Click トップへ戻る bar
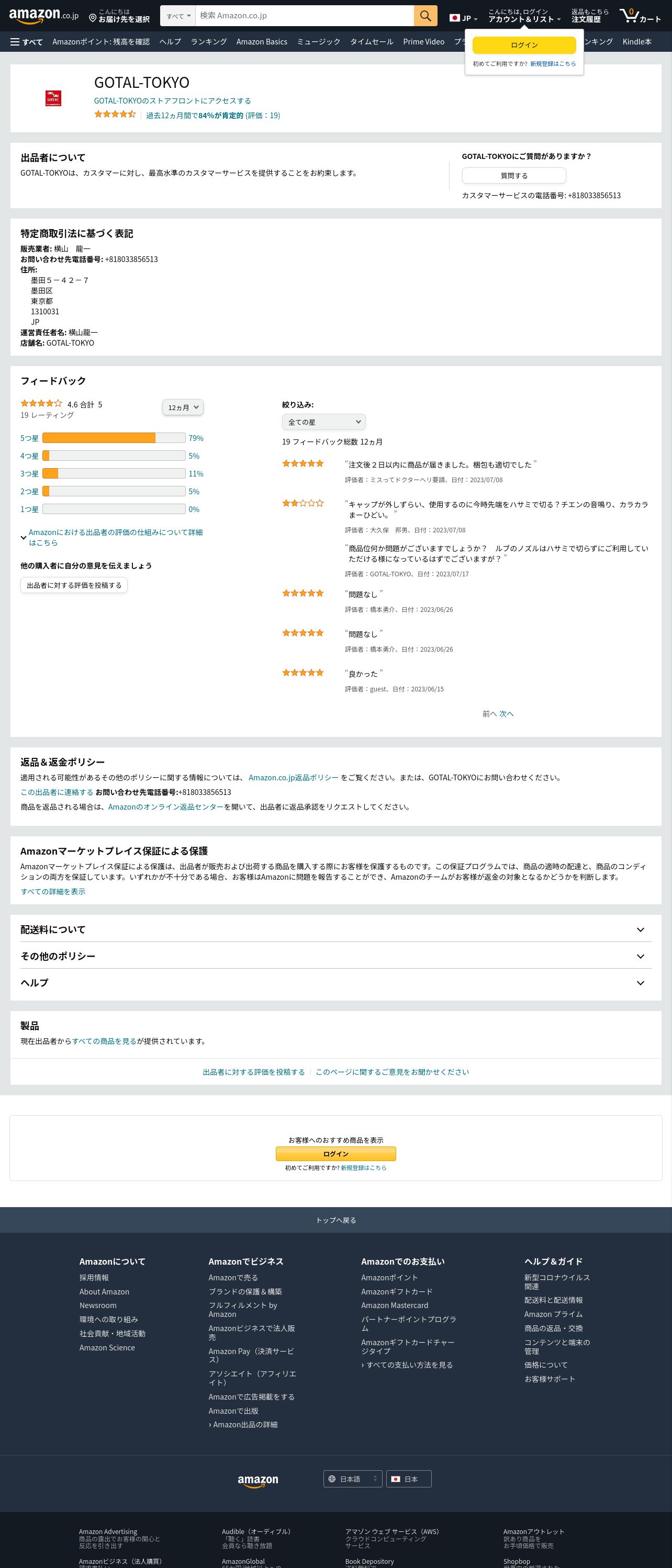Screen dimensions: 672x1568 point(335,1220)
